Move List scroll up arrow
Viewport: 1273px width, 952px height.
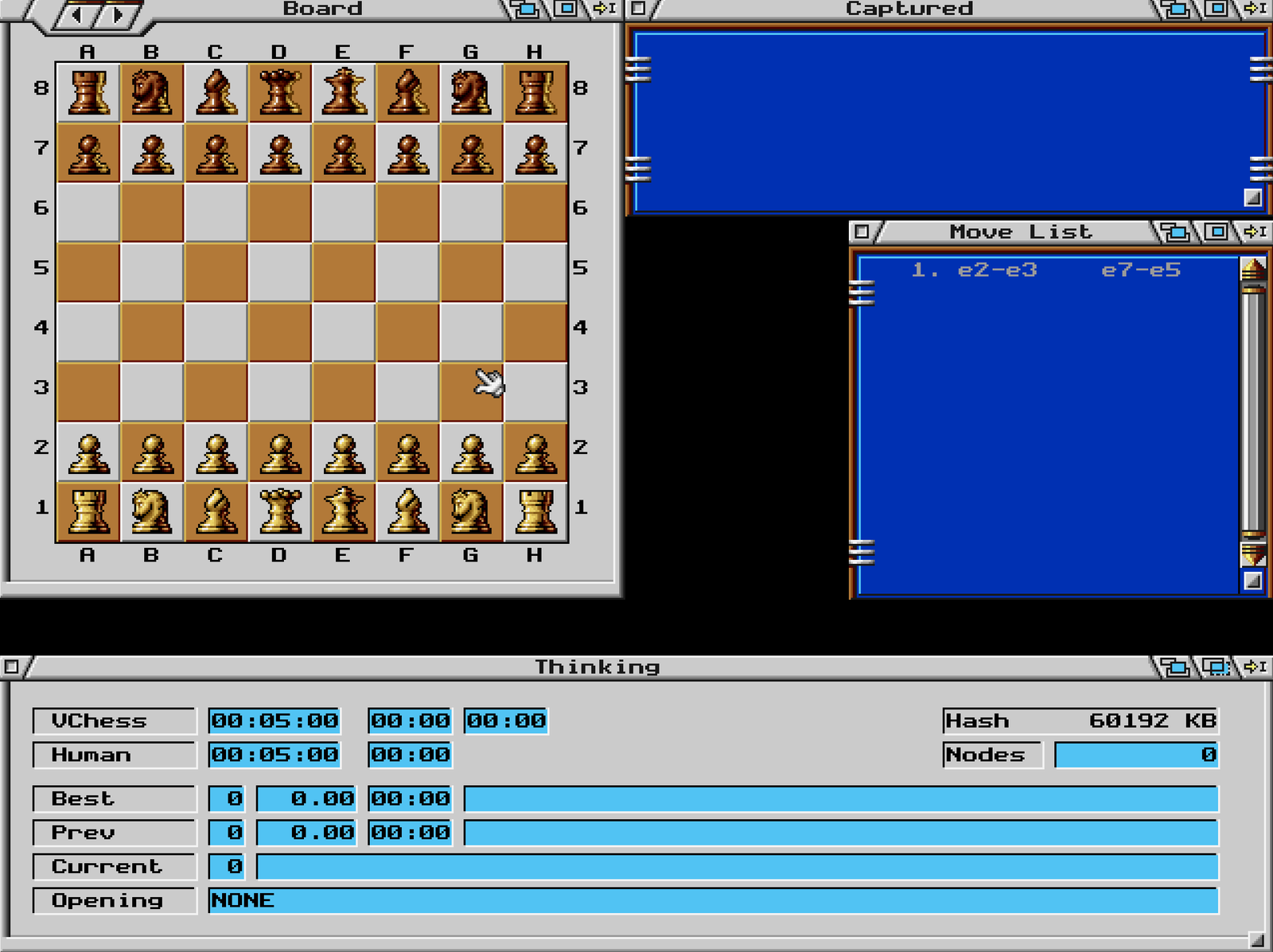pyautogui.click(x=1253, y=270)
